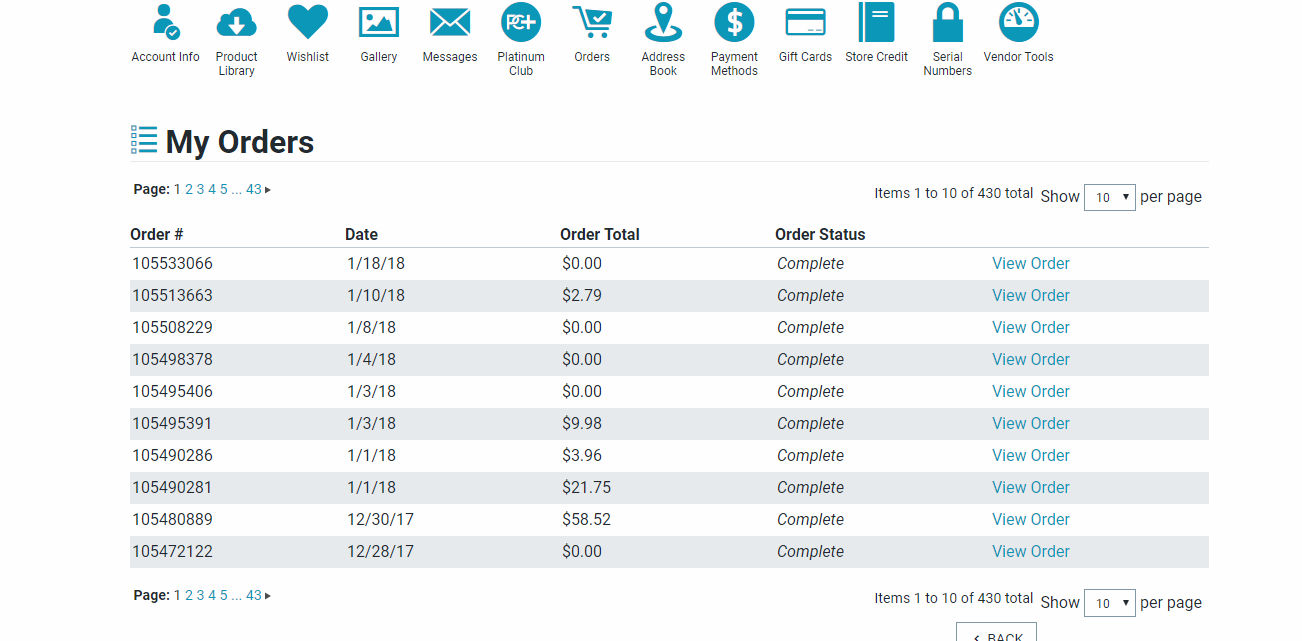The width and height of the screenshot is (1302, 641).
Task: Open the Product Library download icon
Action: click(236, 22)
